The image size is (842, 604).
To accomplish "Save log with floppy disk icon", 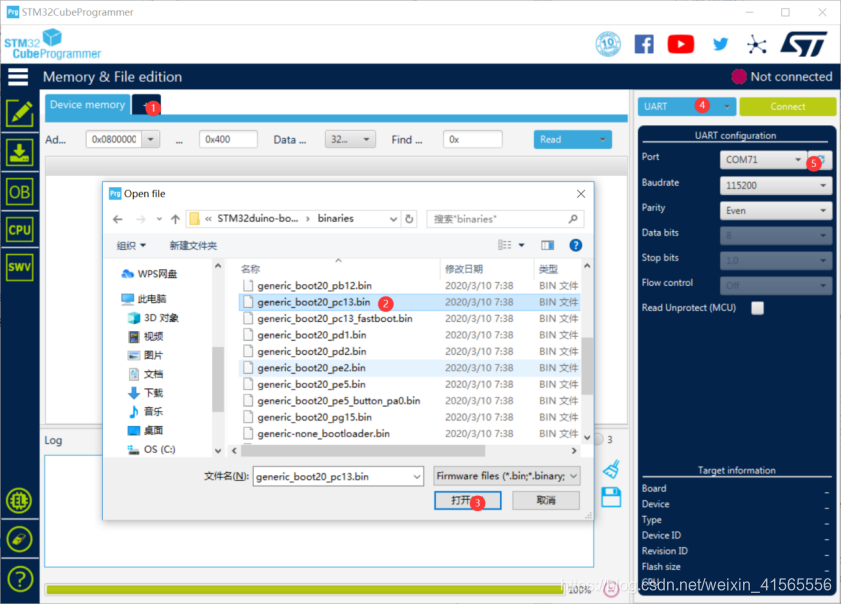I will tap(611, 497).
